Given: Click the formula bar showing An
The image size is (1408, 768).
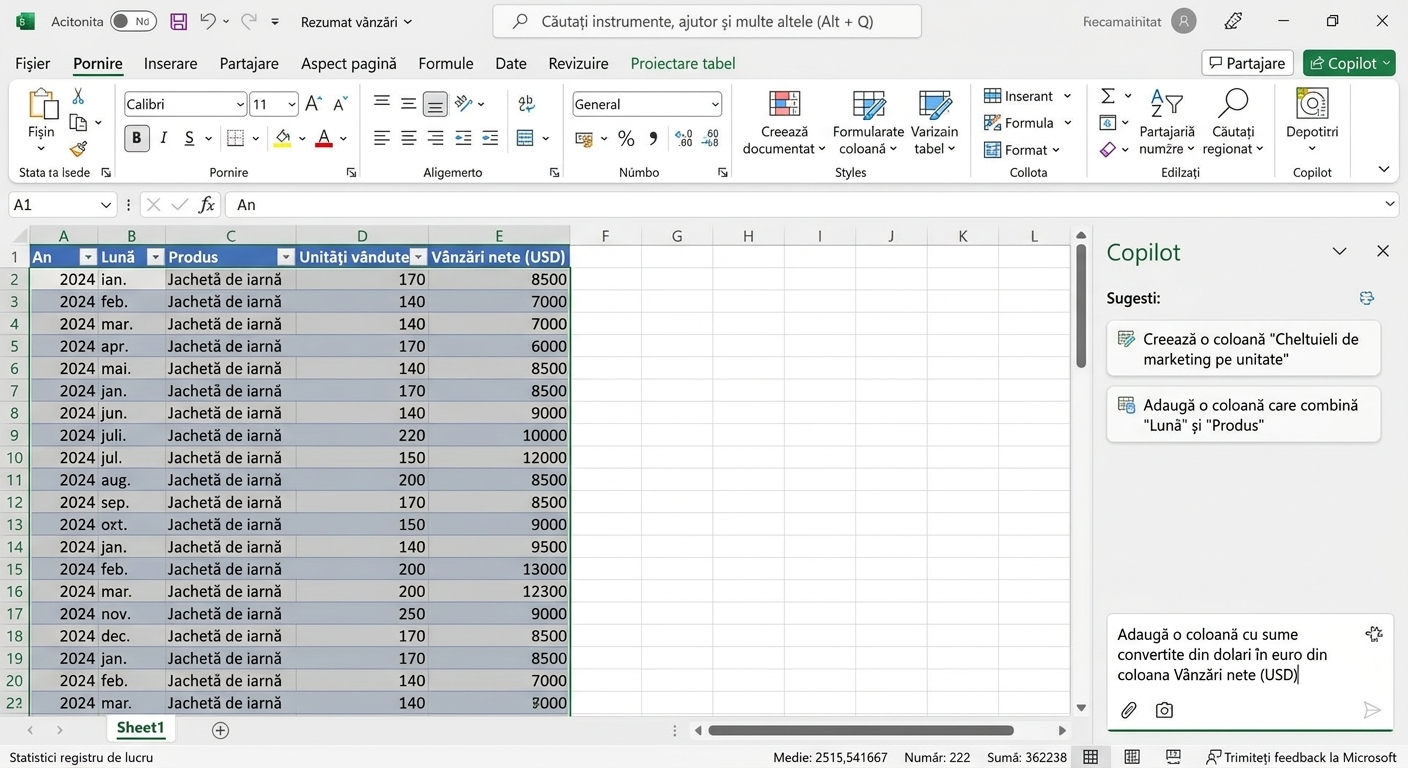Looking at the screenshot, I should coord(811,205).
